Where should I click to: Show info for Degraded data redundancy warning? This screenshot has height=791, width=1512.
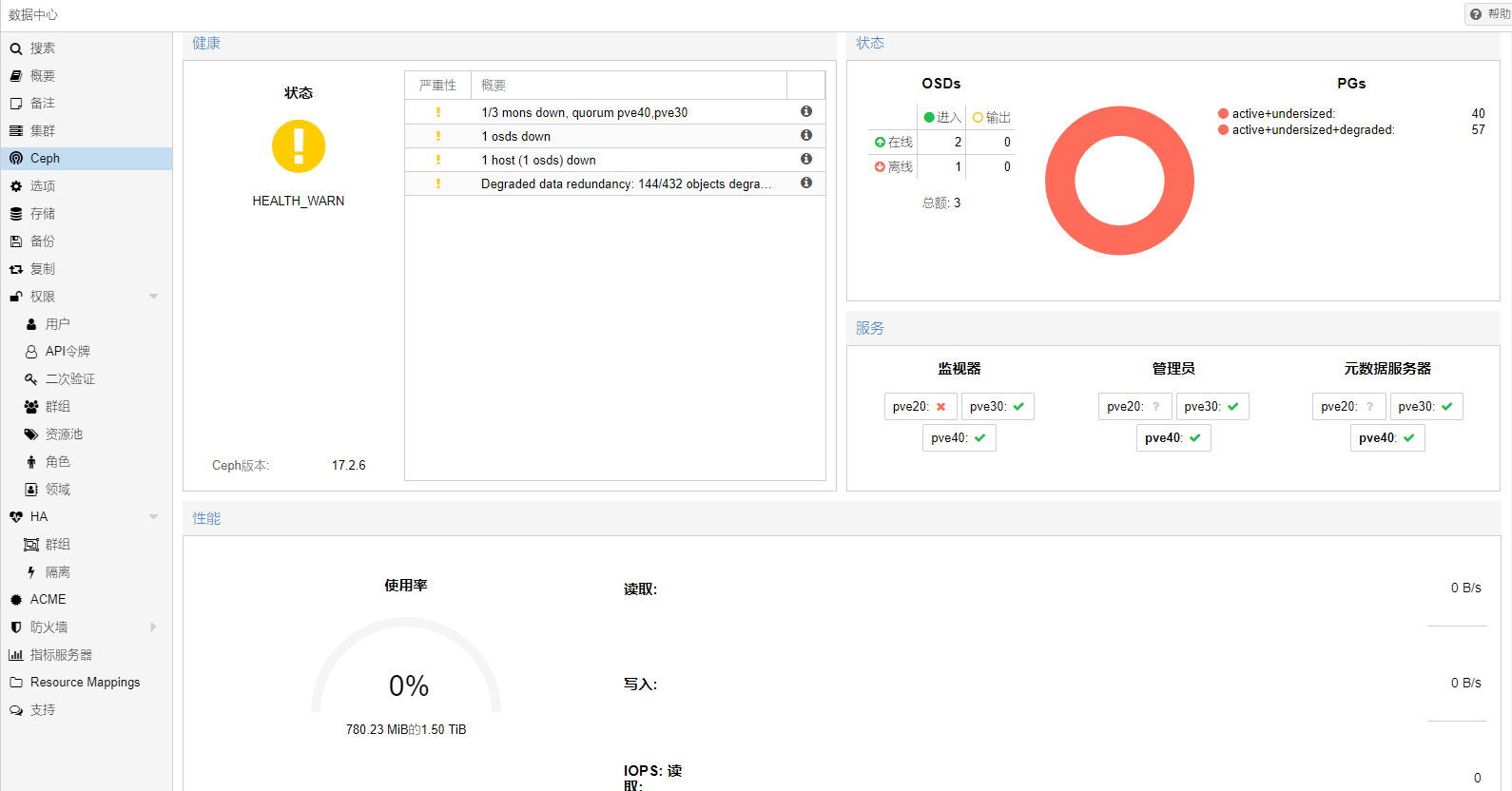point(806,183)
